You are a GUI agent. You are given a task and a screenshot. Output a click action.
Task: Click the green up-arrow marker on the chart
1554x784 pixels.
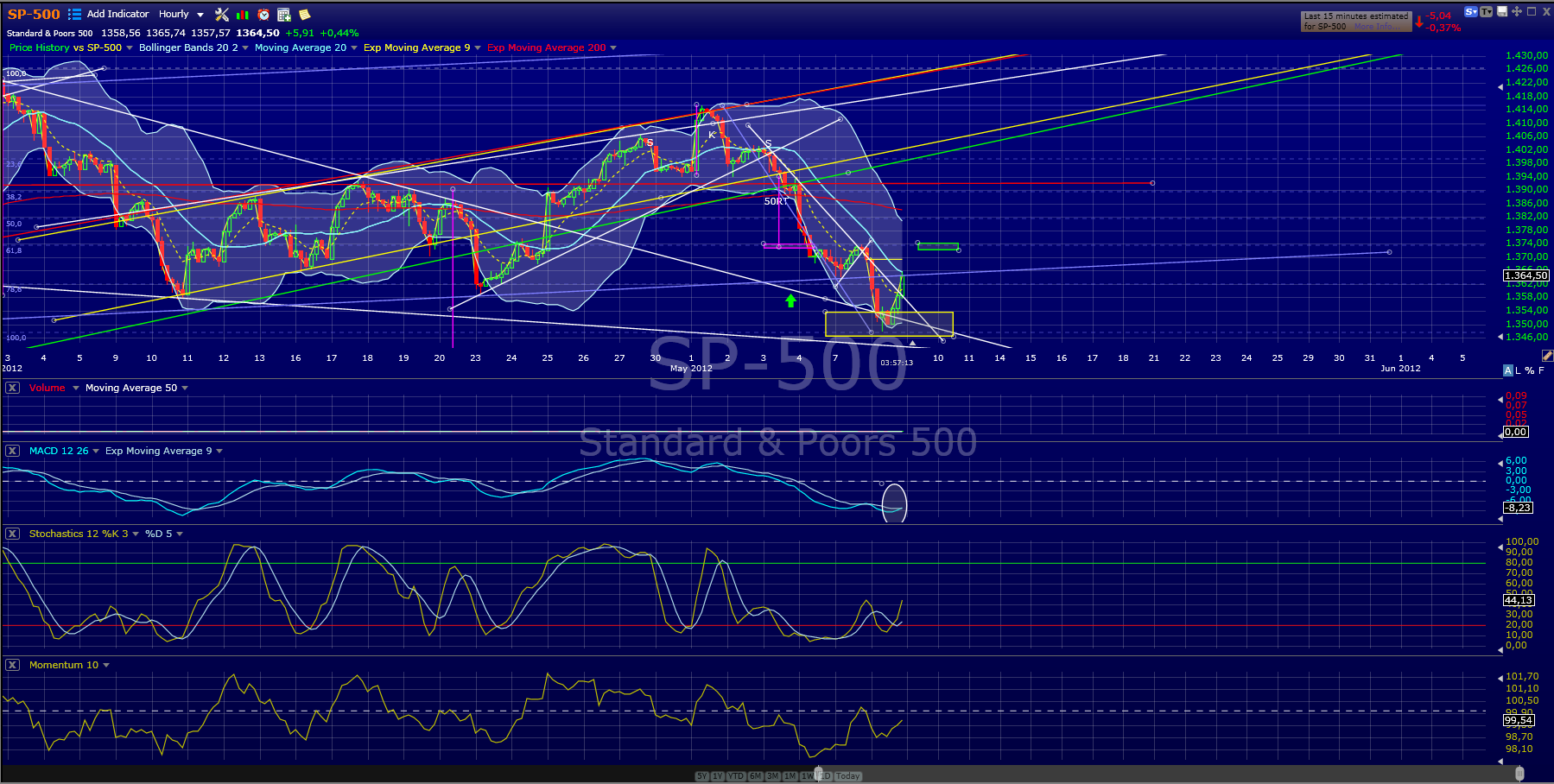790,300
